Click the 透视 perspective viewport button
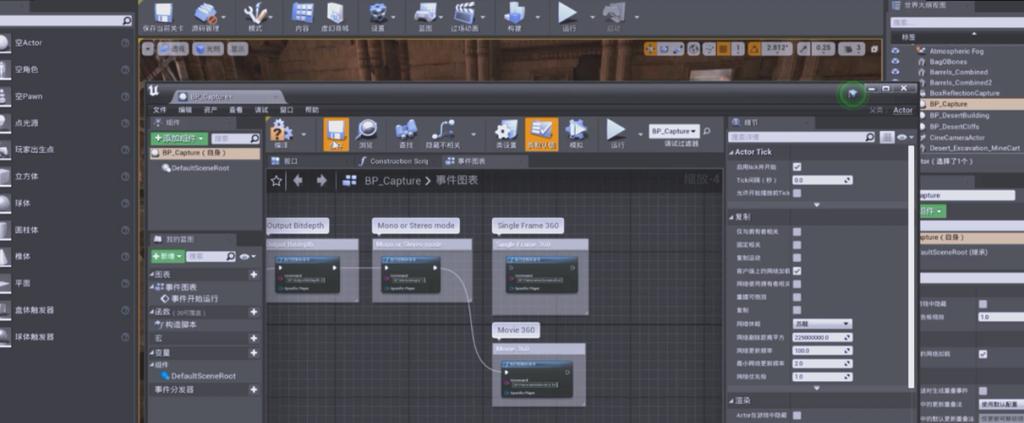This screenshot has height=423, width=1024. tap(174, 49)
